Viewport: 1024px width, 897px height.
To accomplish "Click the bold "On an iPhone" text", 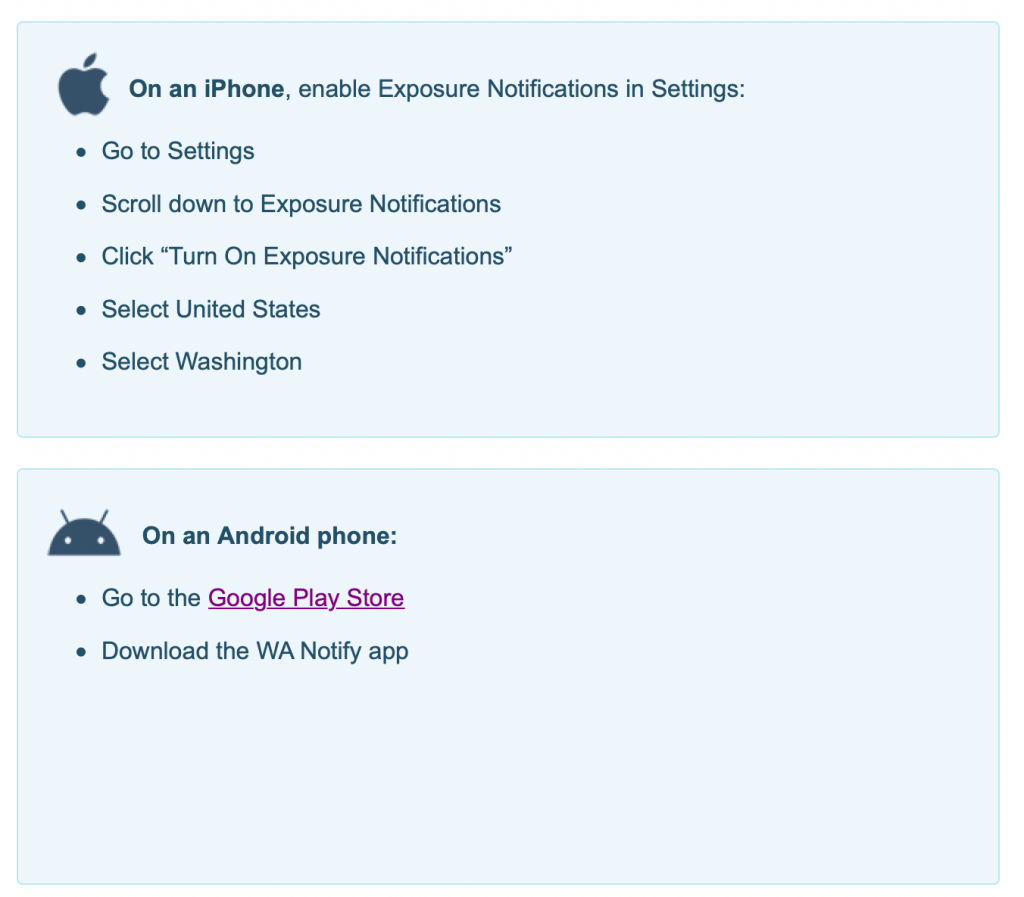I will tap(207, 89).
